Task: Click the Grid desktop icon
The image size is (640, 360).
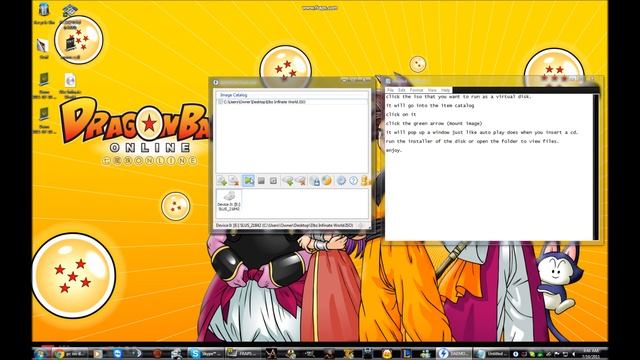Action: tap(43, 48)
